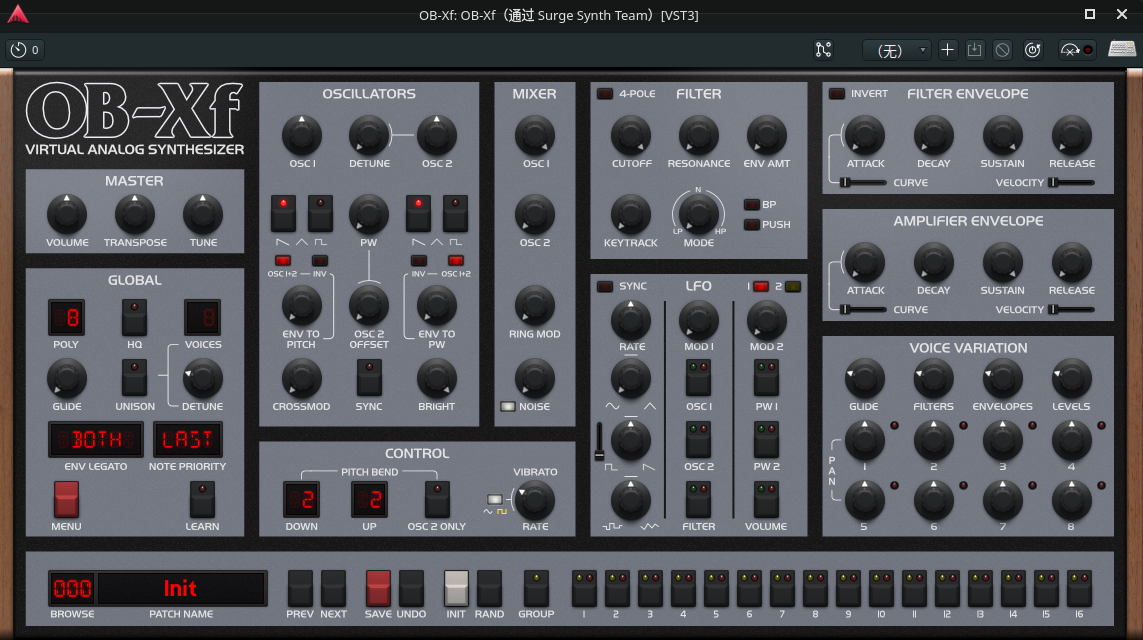Toggle the LFO SYNC button
Image resolution: width=1143 pixels, height=640 pixels.
click(605, 286)
